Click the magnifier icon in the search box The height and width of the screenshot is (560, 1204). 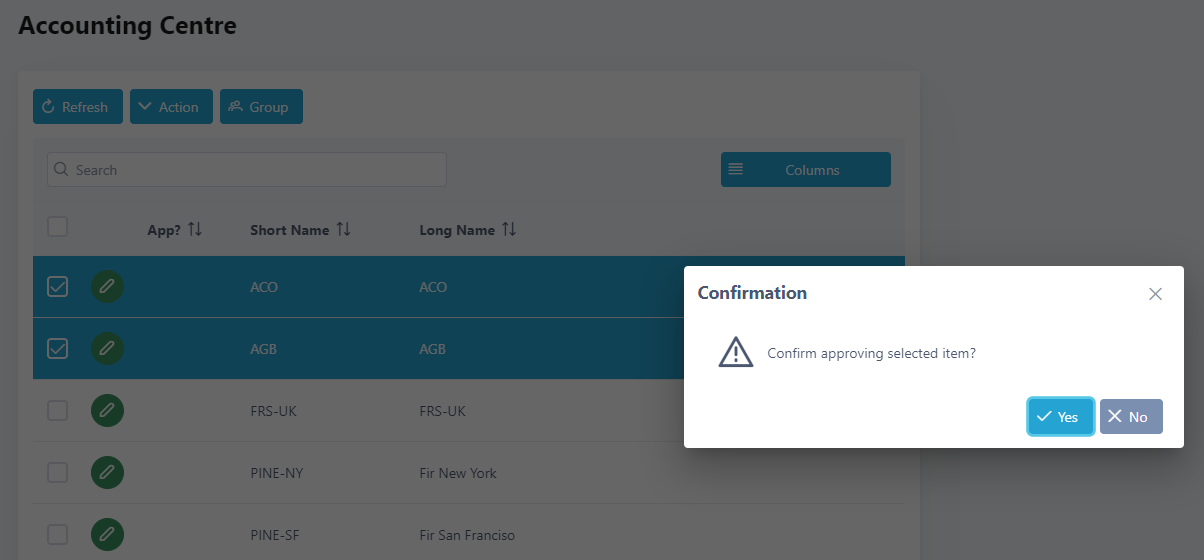pos(62,170)
